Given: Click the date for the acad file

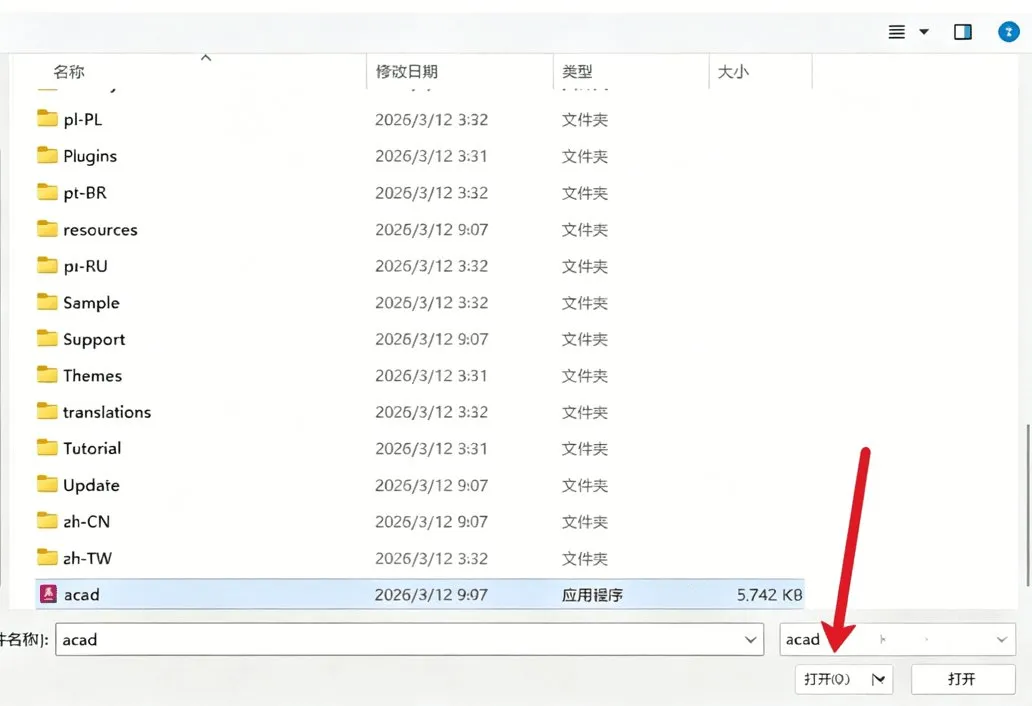Looking at the screenshot, I should click(432, 595).
